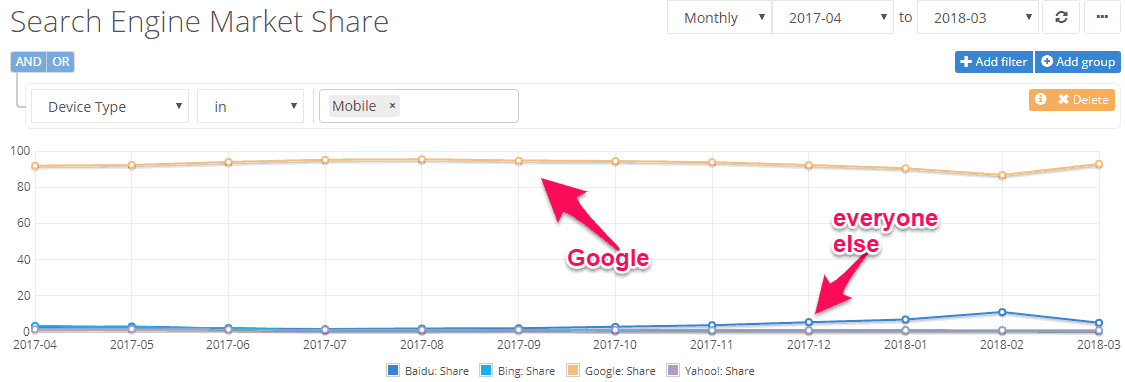Open the 2017-04 start date dropdown
The width and height of the screenshot is (1125, 382).
(832, 18)
